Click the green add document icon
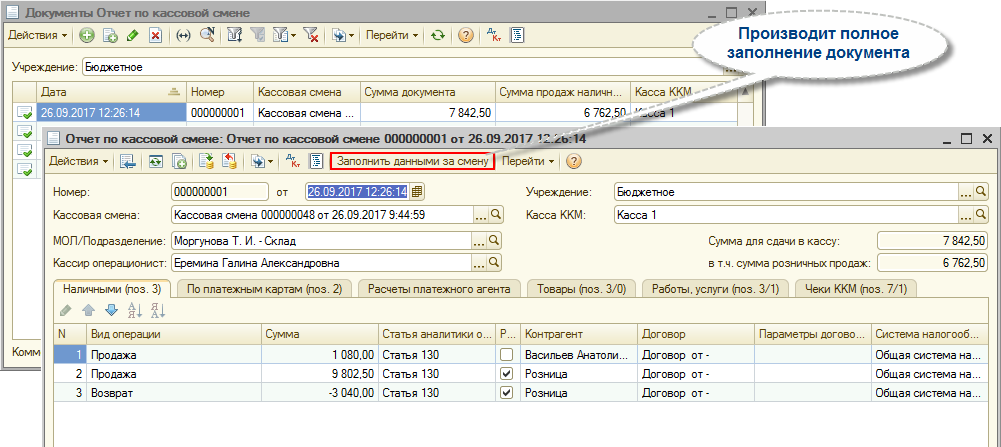The image size is (1001, 447). 87,35
